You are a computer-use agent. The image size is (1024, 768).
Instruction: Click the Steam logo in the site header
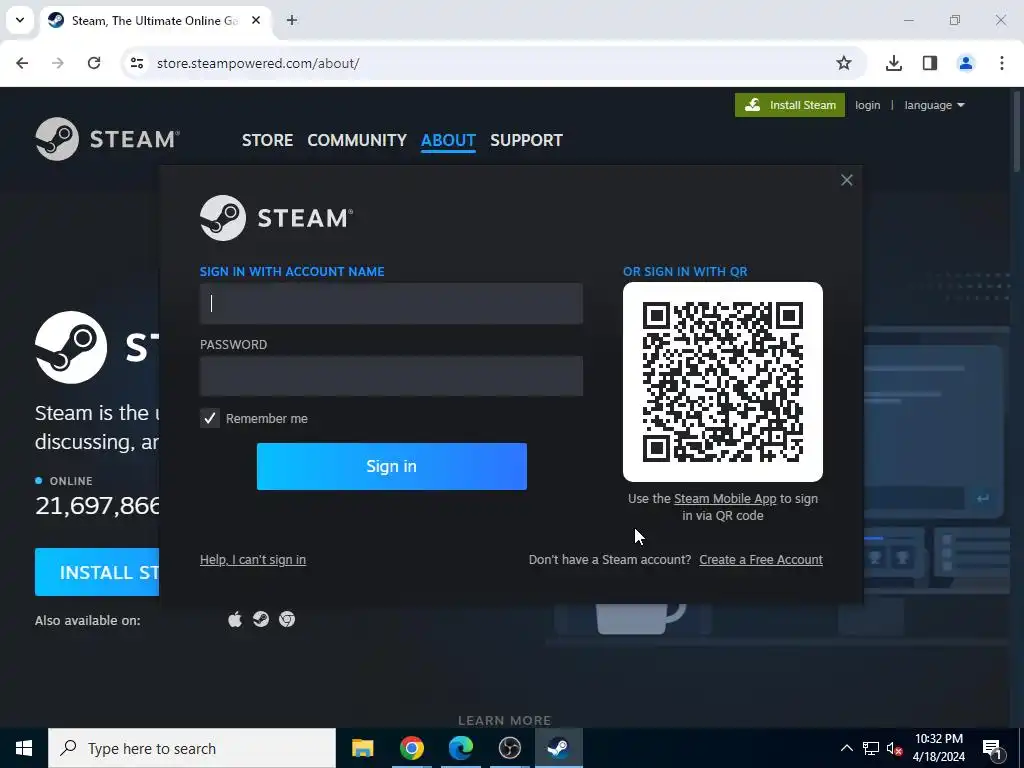coord(108,139)
